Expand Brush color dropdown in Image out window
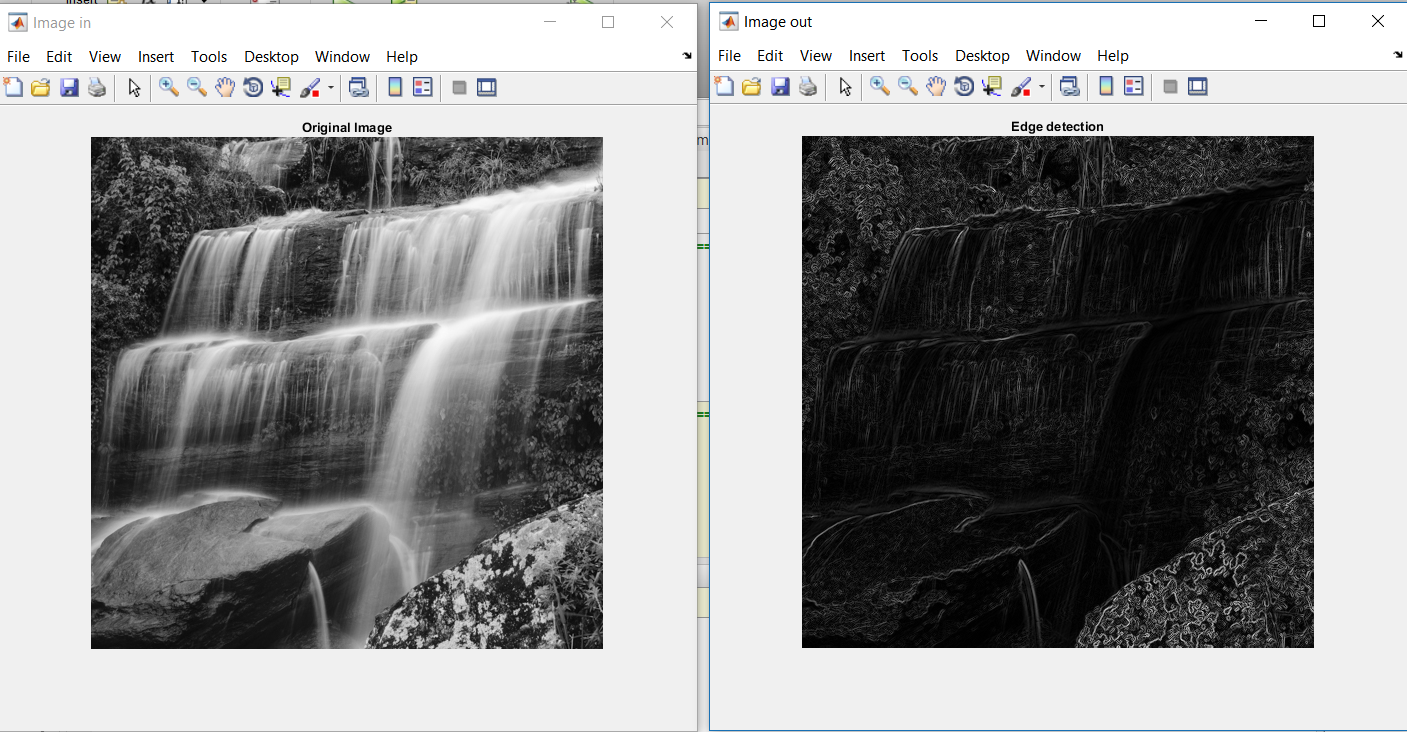The width and height of the screenshot is (1407, 732). 1042,87
